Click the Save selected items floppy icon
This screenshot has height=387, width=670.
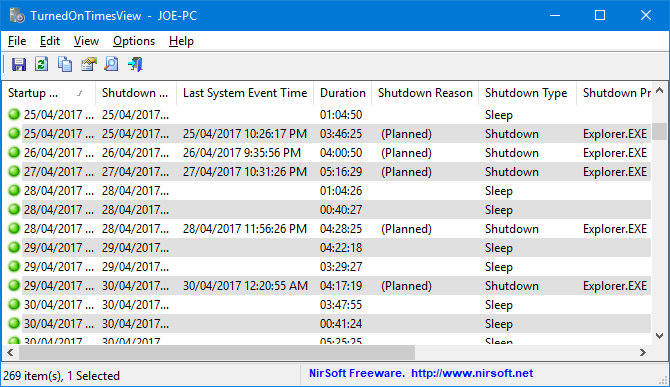click(18, 64)
